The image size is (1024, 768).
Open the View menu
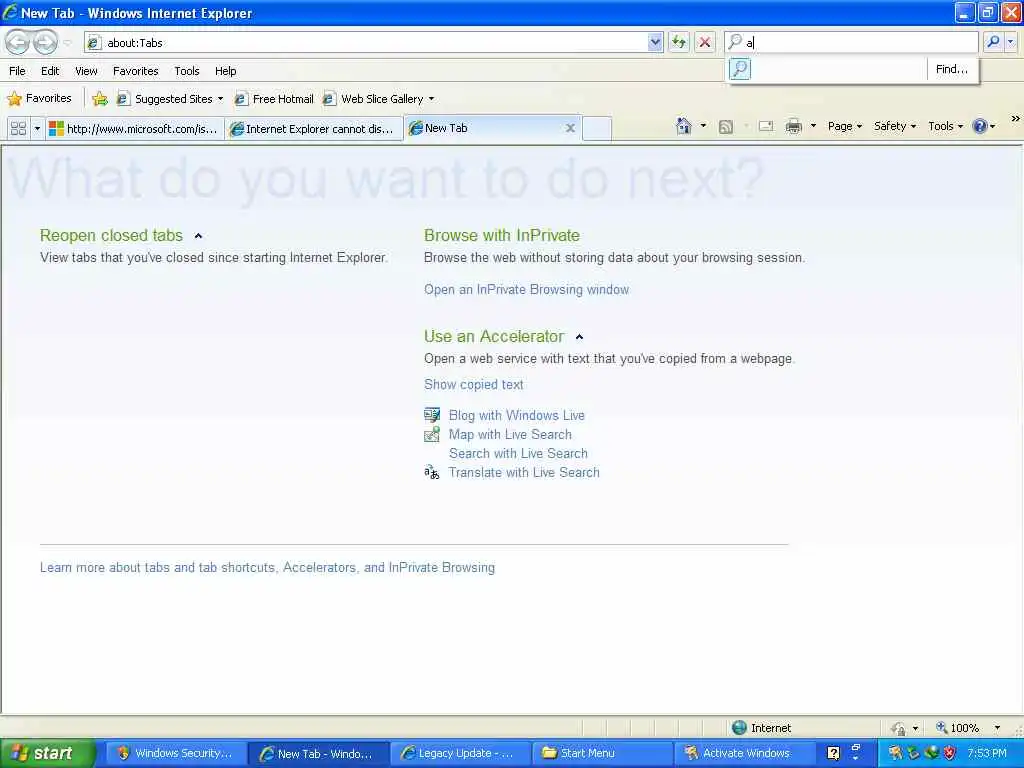(86, 71)
